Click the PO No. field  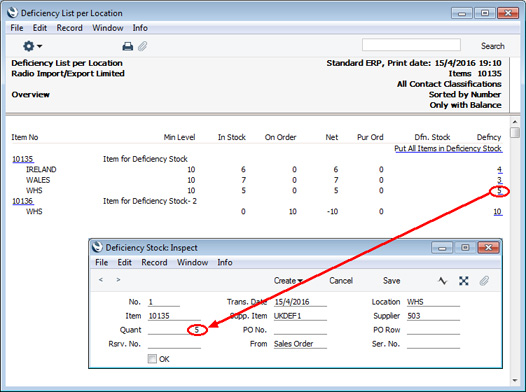[300, 330]
